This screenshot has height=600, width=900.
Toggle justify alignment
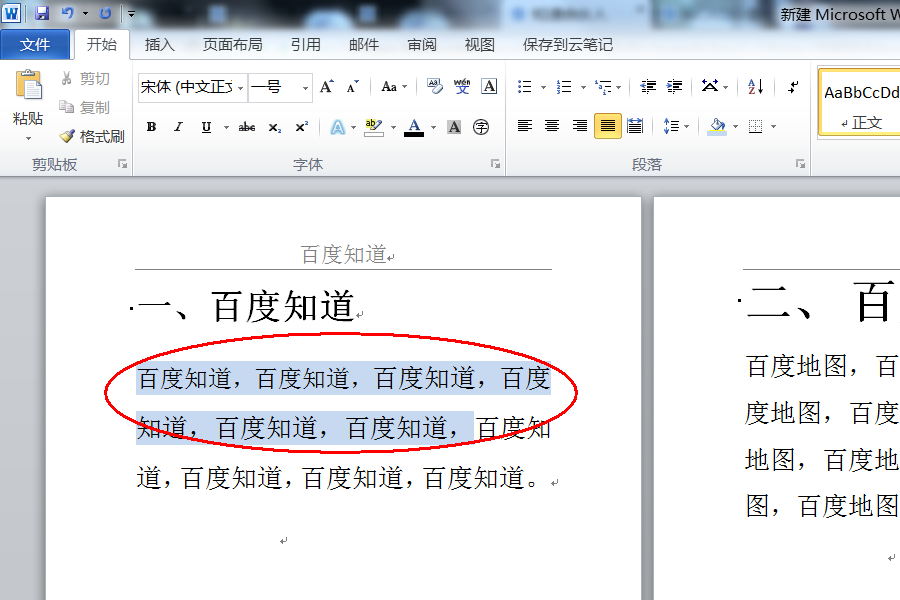coord(608,126)
